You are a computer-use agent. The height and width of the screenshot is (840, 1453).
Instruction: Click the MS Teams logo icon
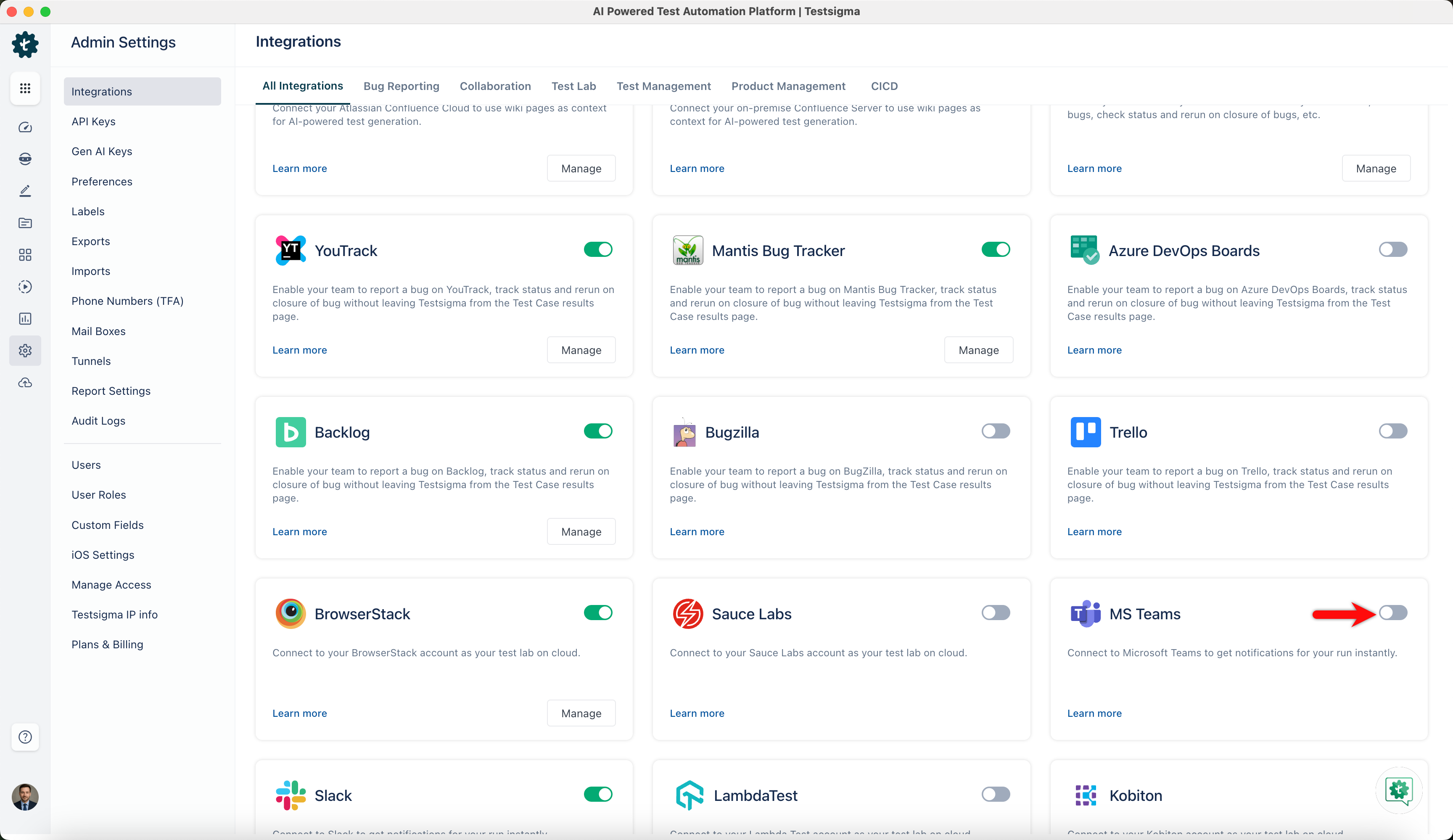pos(1086,613)
